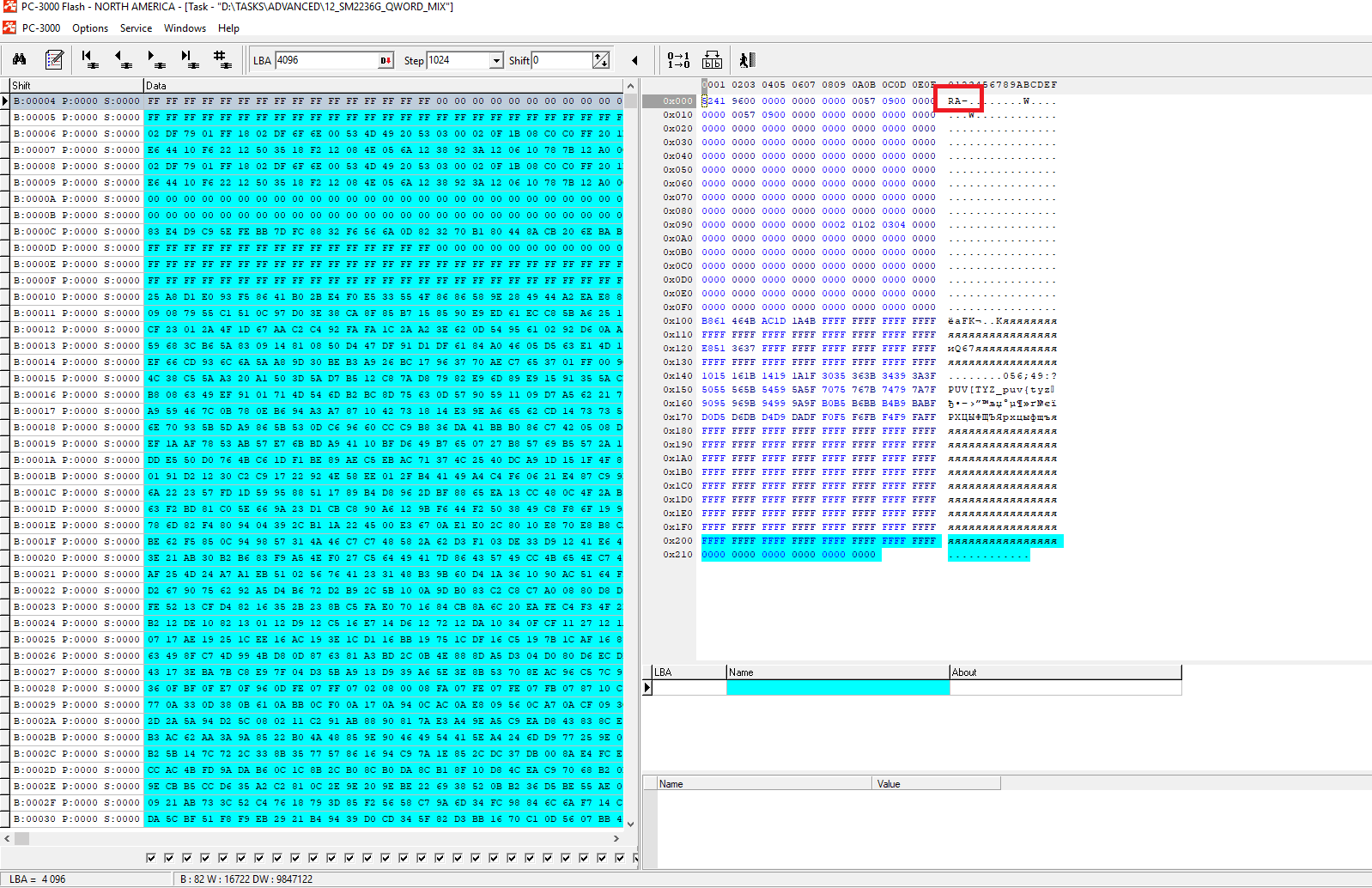1372x888 pixels.
Task: Click the About column header
Action: click(1065, 672)
